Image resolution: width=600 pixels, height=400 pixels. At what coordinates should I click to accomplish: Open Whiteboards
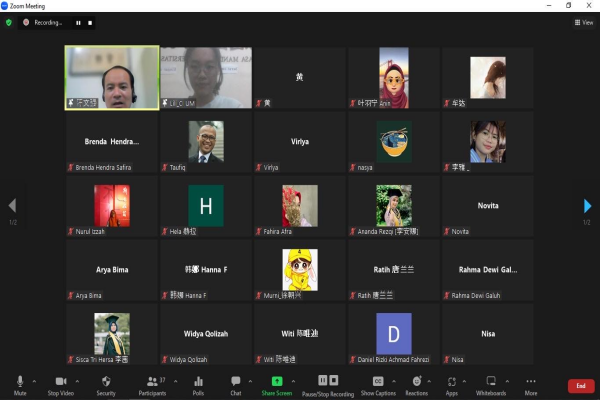(x=490, y=384)
